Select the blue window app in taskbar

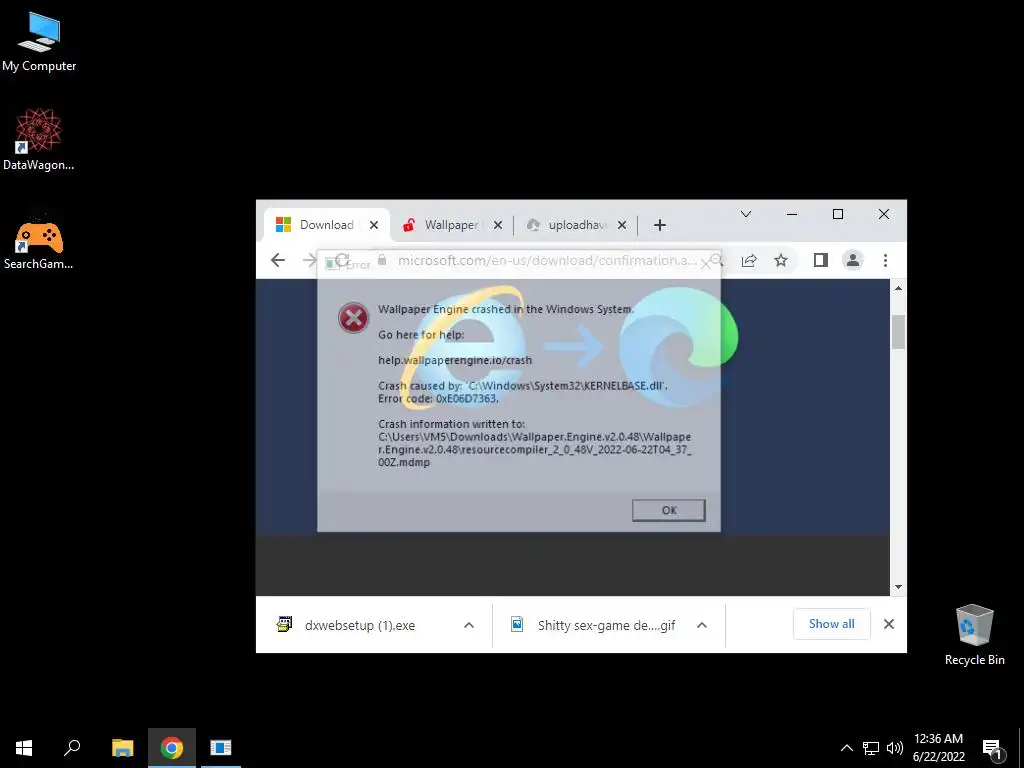tap(221, 748)
